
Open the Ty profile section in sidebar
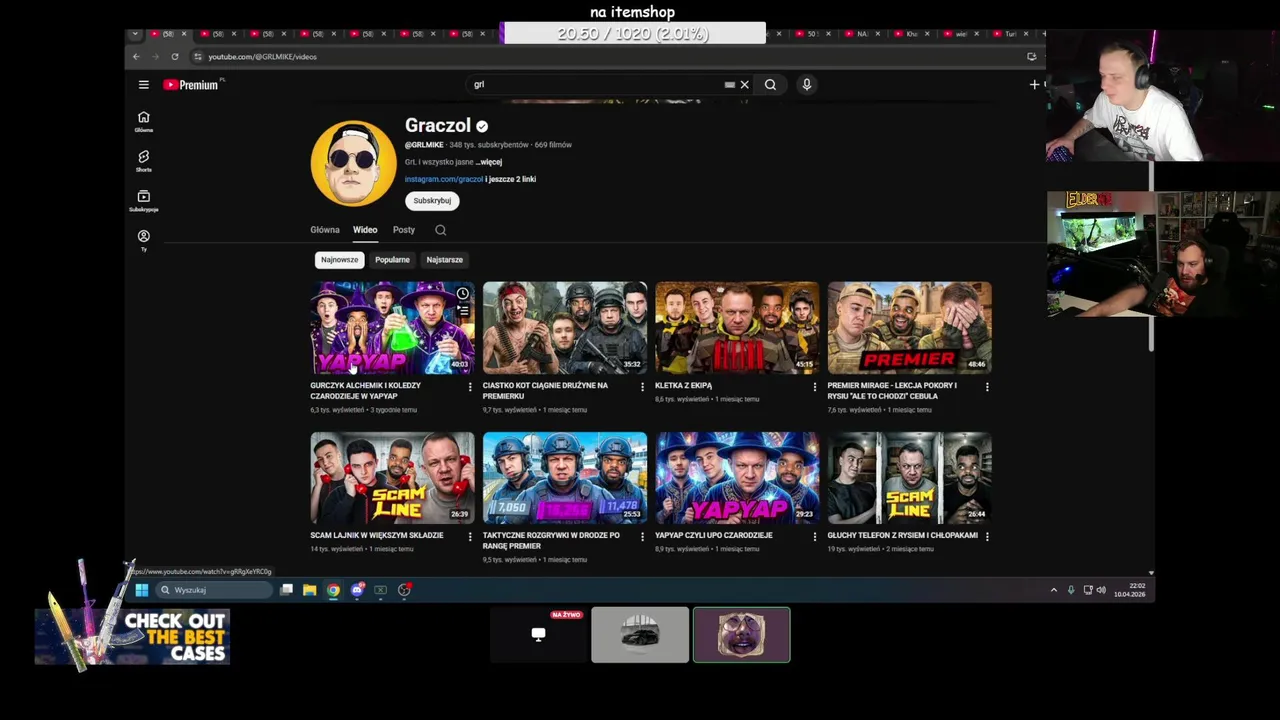(144, 240)
